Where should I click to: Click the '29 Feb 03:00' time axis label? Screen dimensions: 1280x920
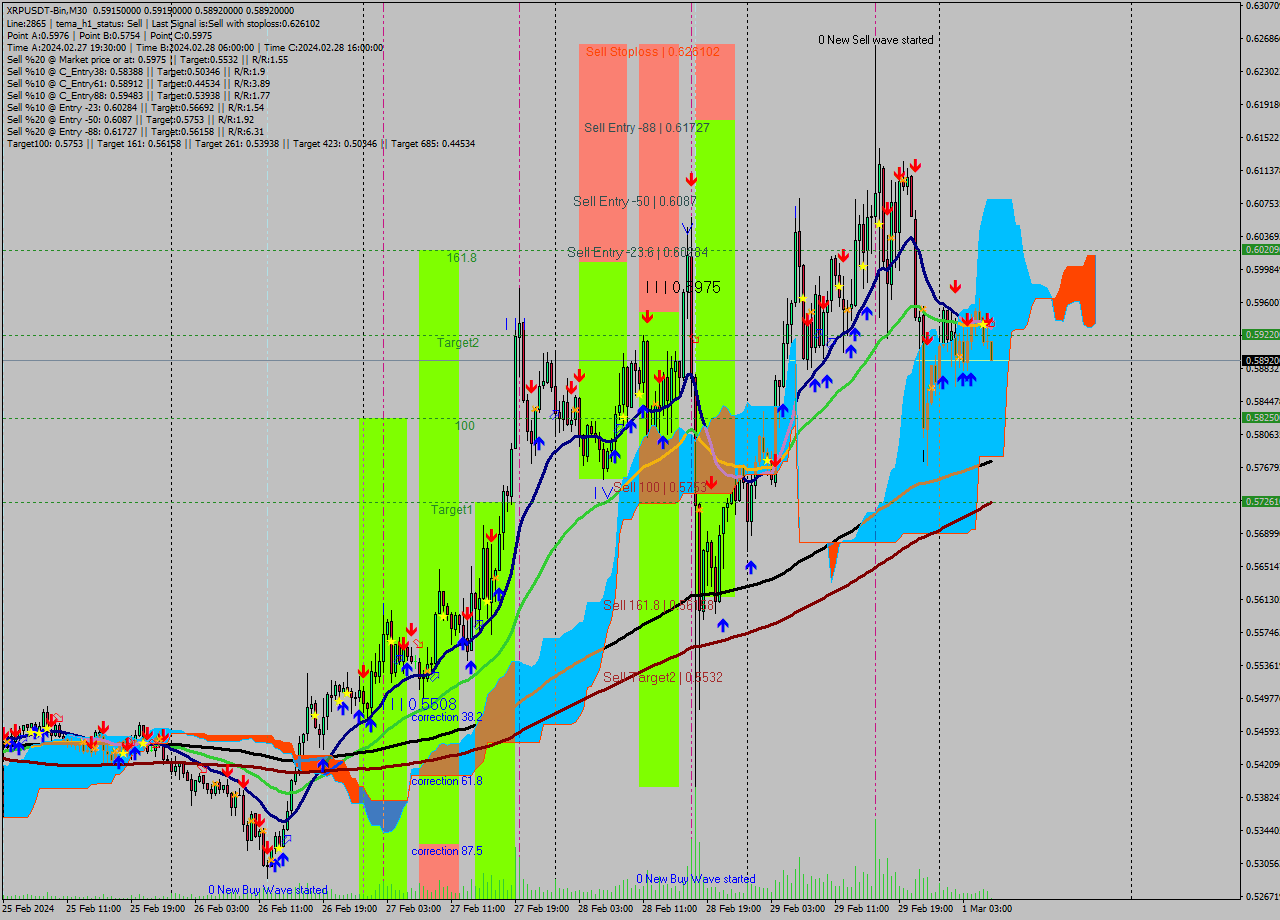click(798, 909)
